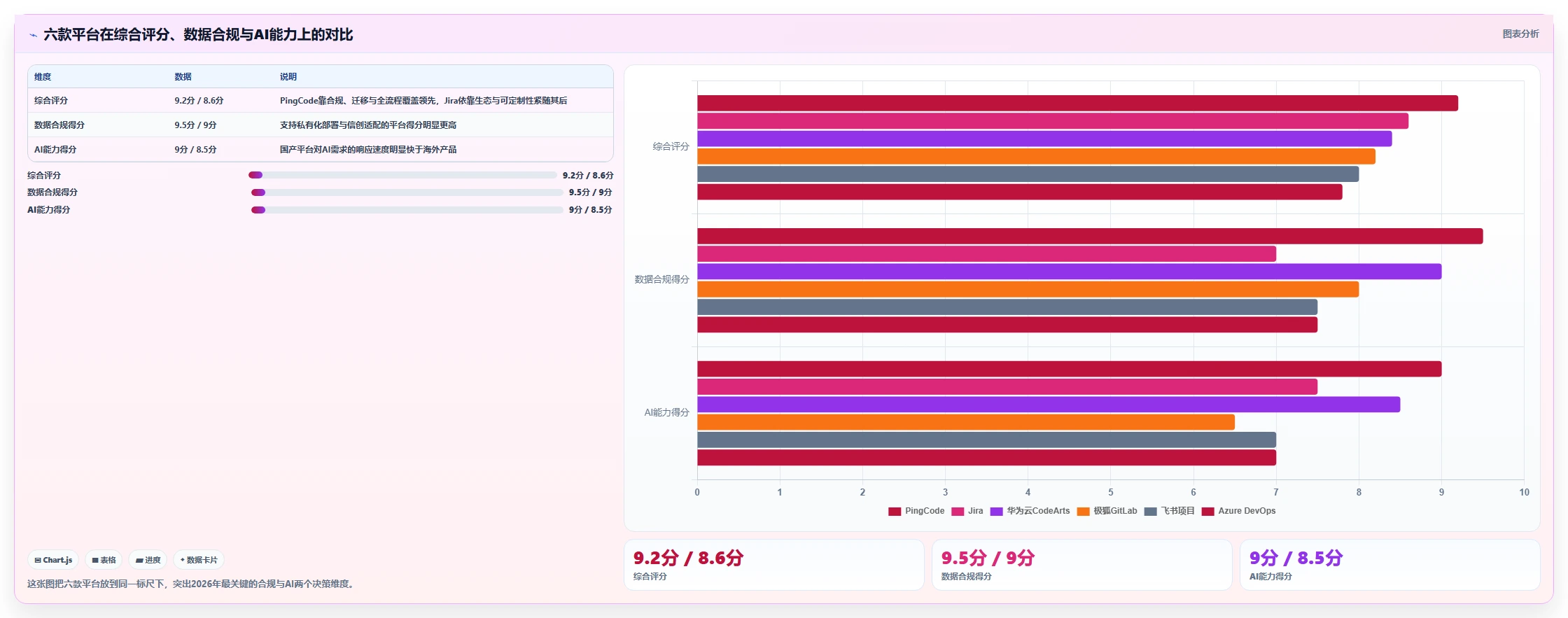Screen dimensions: 1568x618
Task: Click the Chart.js tag chip
Action: coord(53,560)
